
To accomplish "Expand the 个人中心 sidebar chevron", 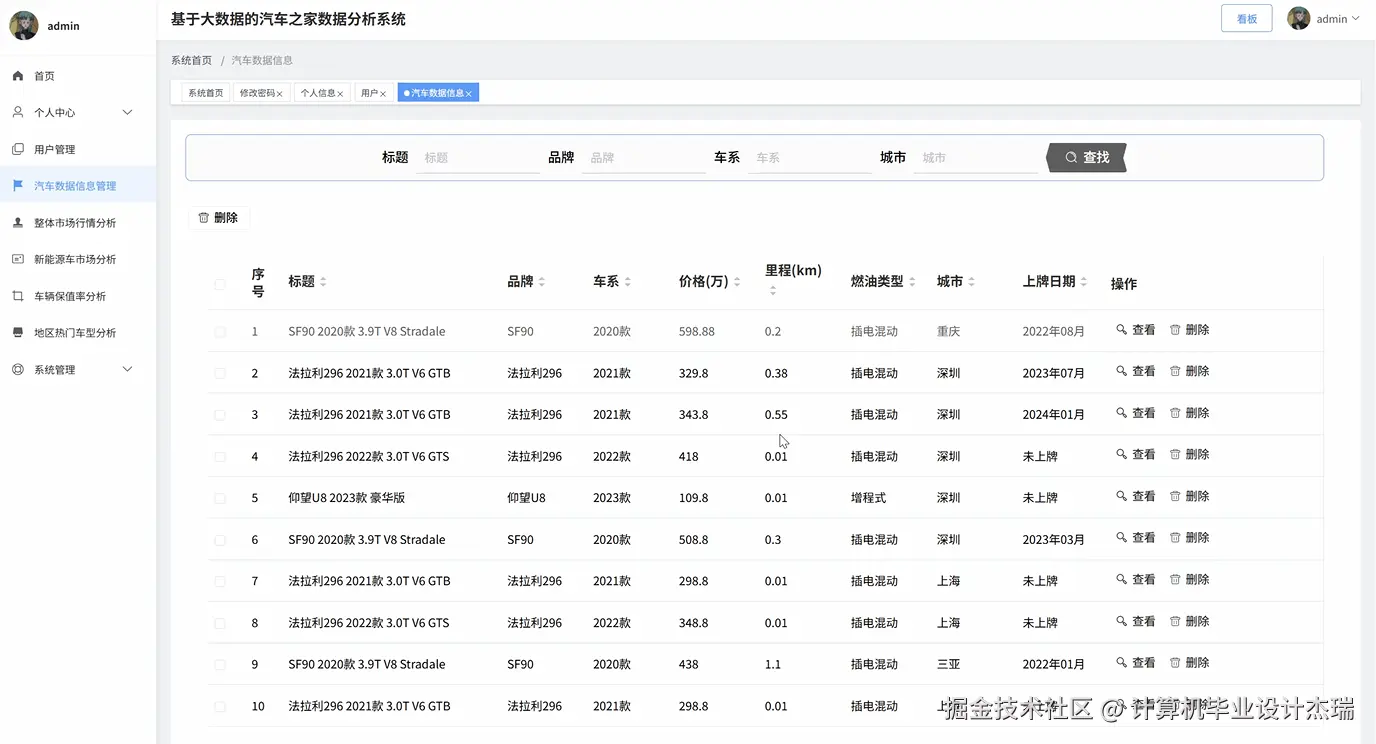I will click(x=127, y=112).
